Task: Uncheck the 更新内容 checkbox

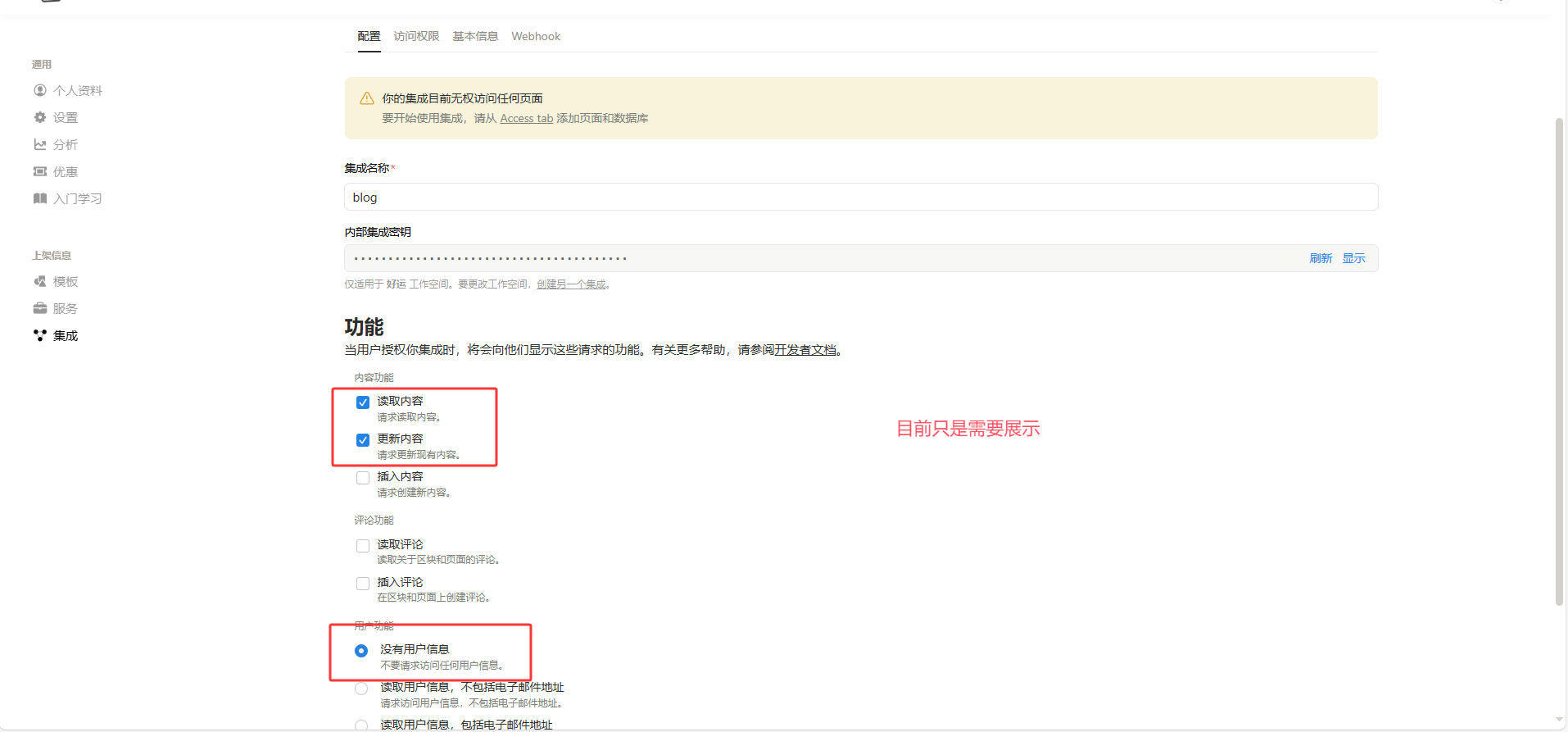Action: 363,440
